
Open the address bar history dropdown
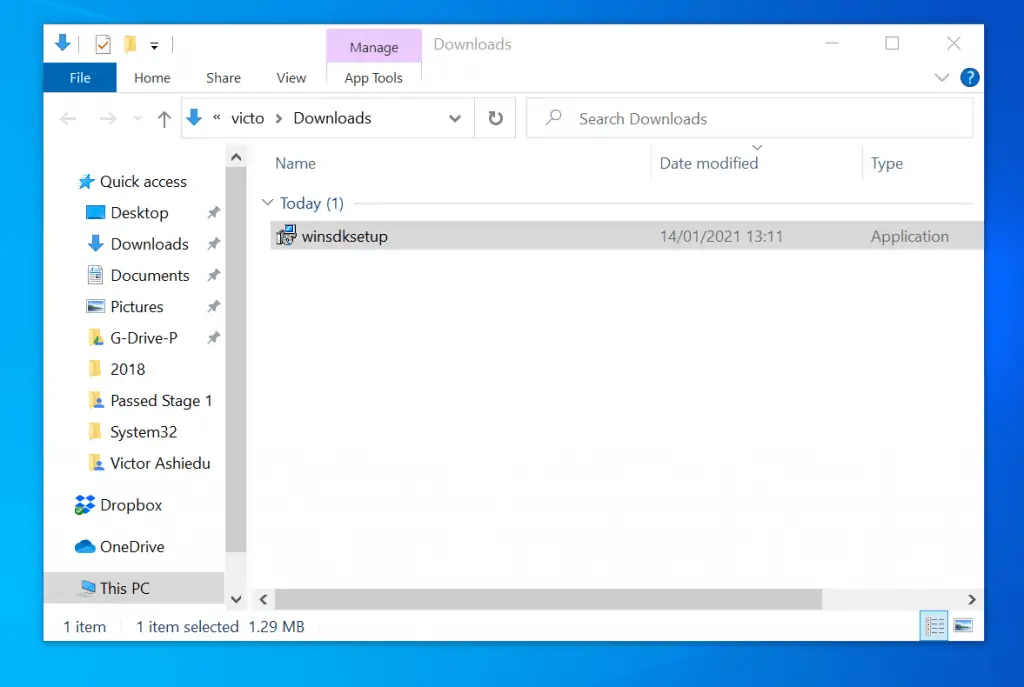click(x=455, y=118)
